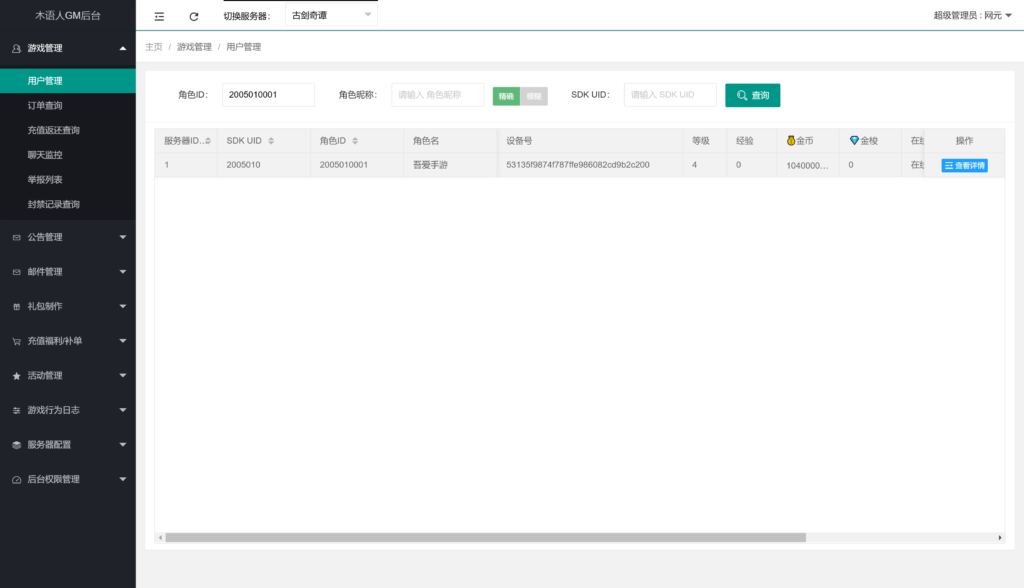1024x588 pixels.
Task: Open 举报列表 in sidebar
Action: (68, 180)
